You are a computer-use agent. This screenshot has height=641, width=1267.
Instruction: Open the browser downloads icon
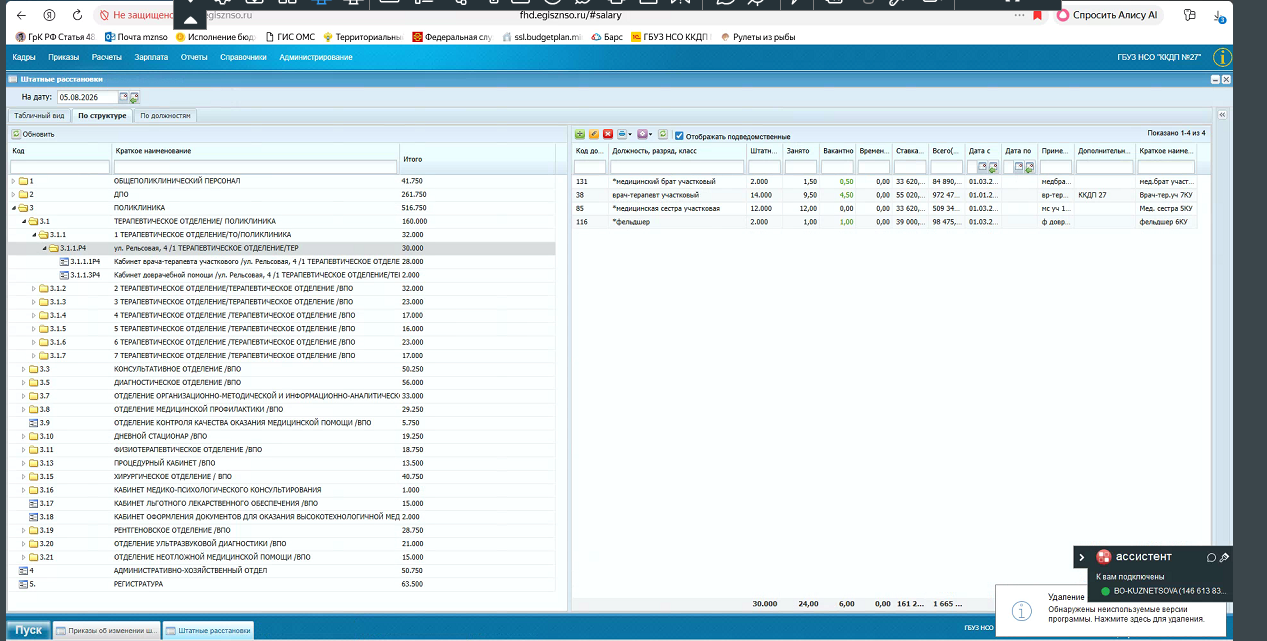pos(1221,16)
